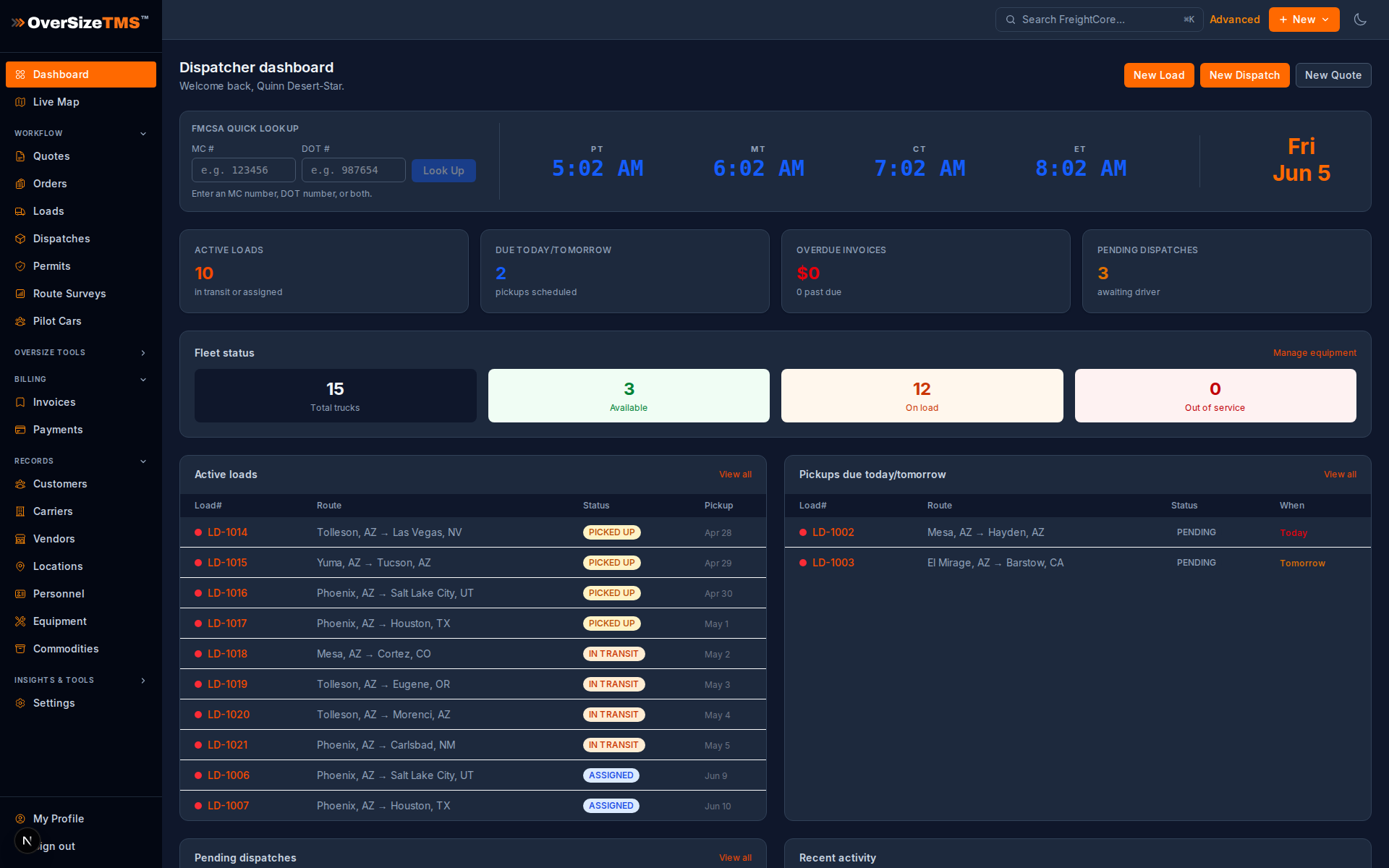Click the search magnifier icon
Screen dimensions: 1389x868
tap(1011, 20)
